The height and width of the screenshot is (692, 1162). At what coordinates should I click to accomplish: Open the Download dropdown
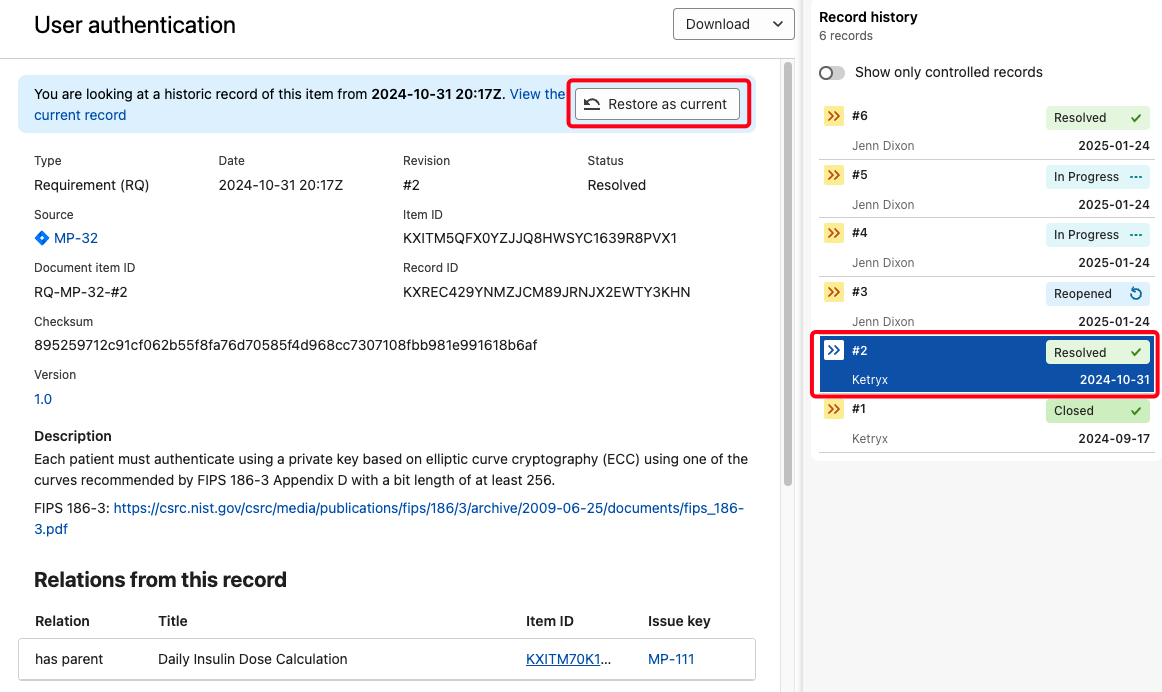pos(734,24)
